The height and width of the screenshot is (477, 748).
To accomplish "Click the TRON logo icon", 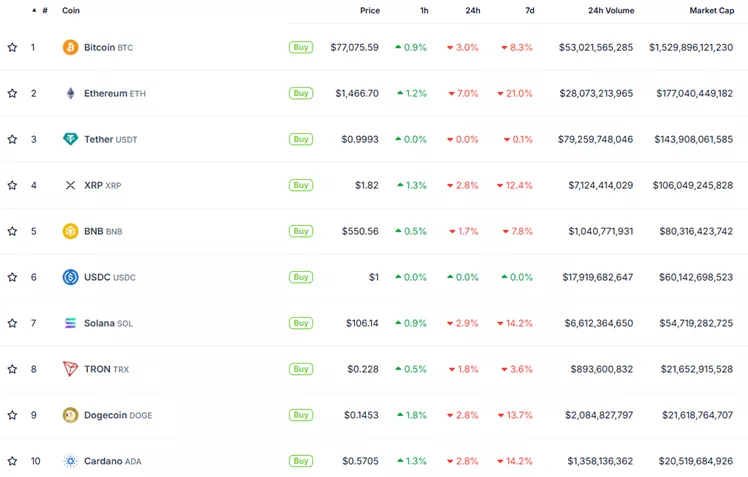I will (70, 369).
